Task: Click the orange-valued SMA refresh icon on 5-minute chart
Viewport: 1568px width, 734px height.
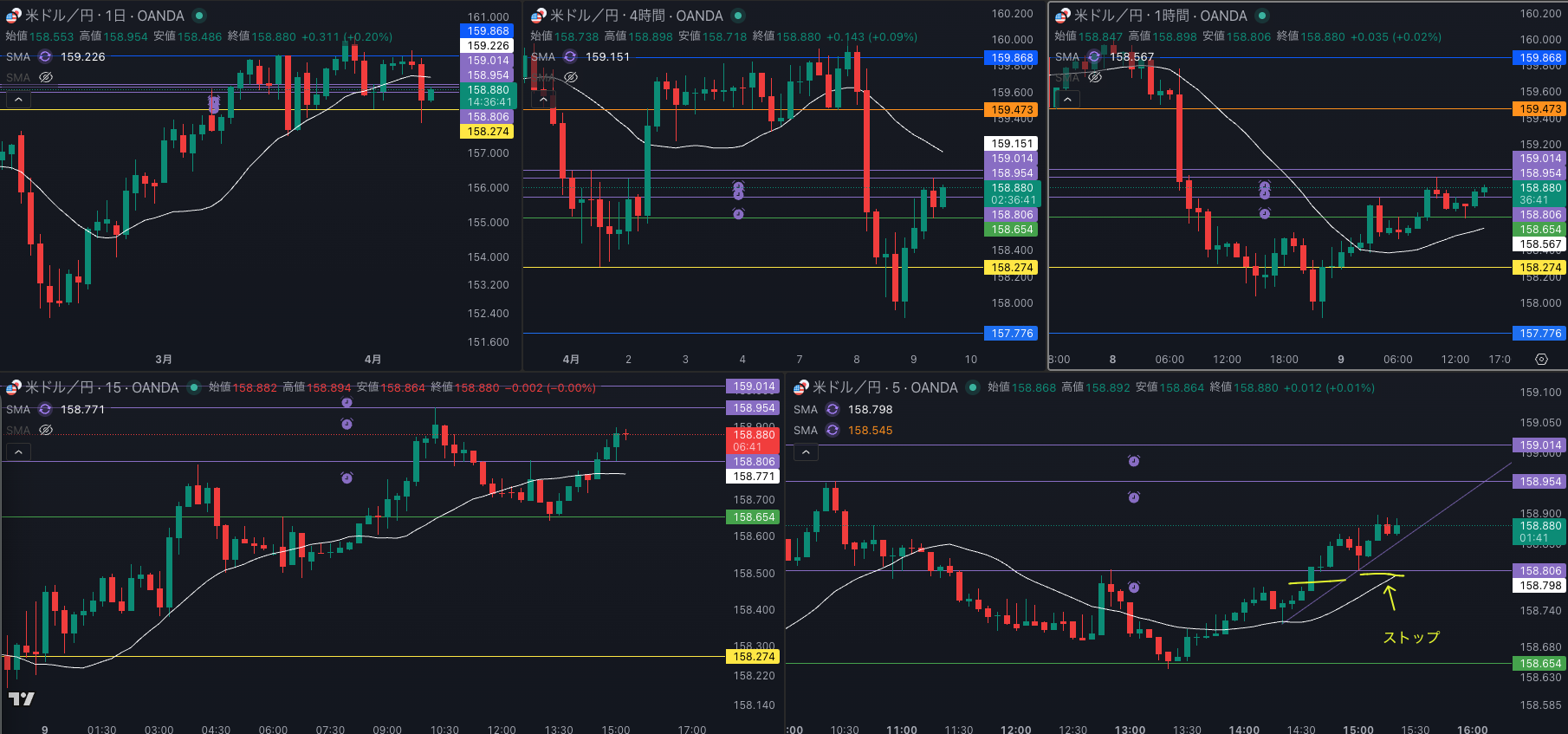Action: click(833, 430)
